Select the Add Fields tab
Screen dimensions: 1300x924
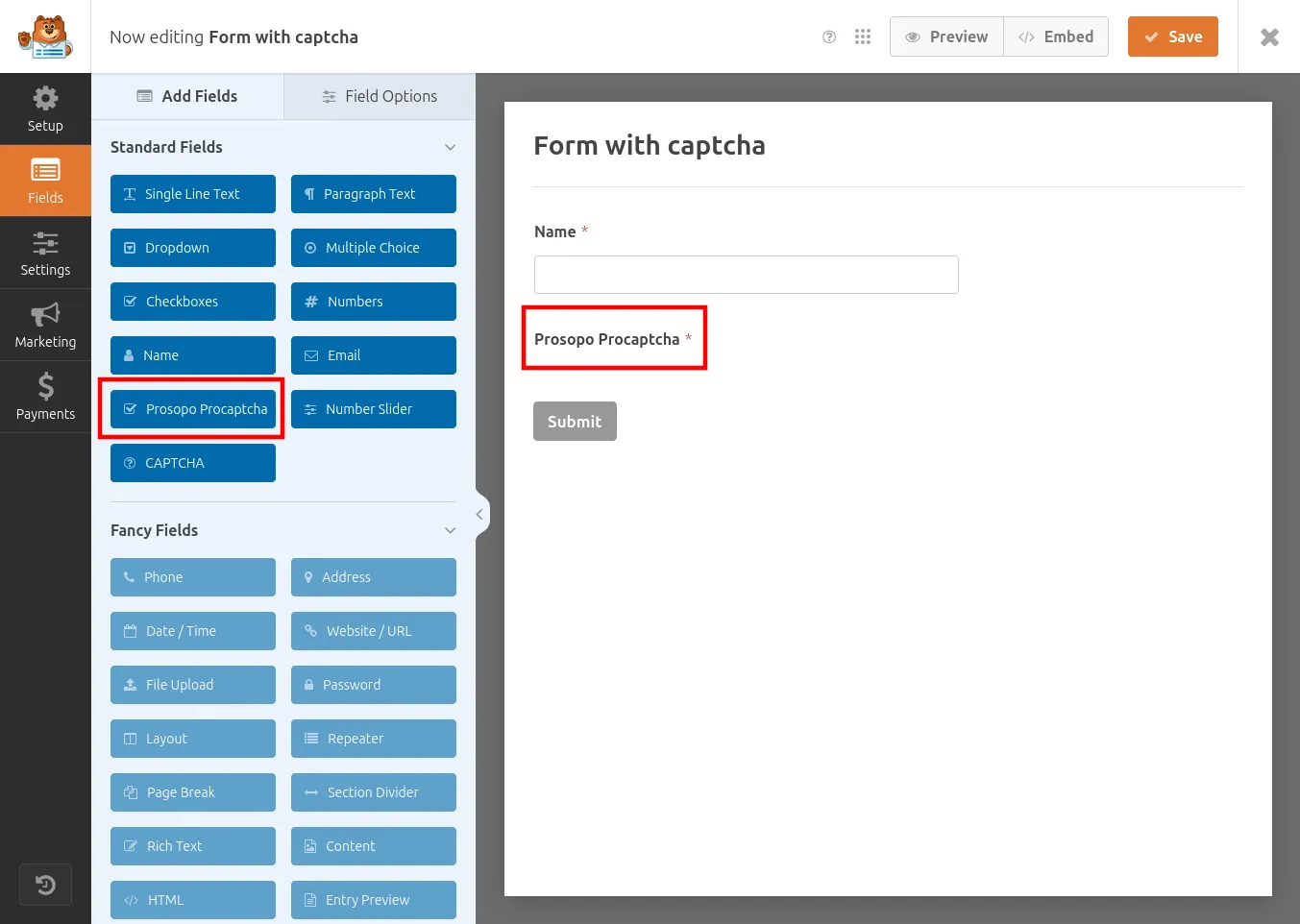point(187,96)
